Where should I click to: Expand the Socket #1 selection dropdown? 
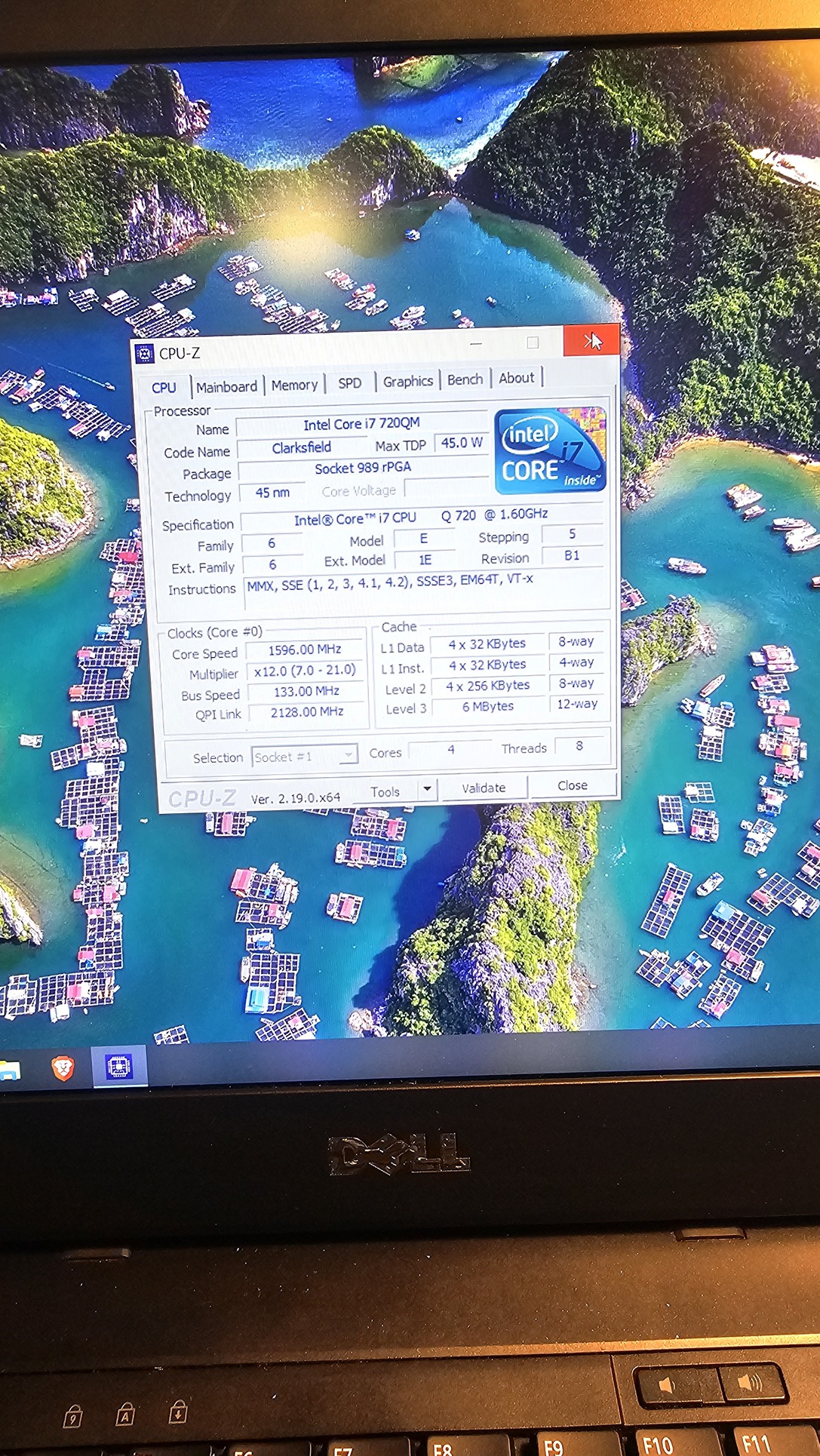(305, 756)
